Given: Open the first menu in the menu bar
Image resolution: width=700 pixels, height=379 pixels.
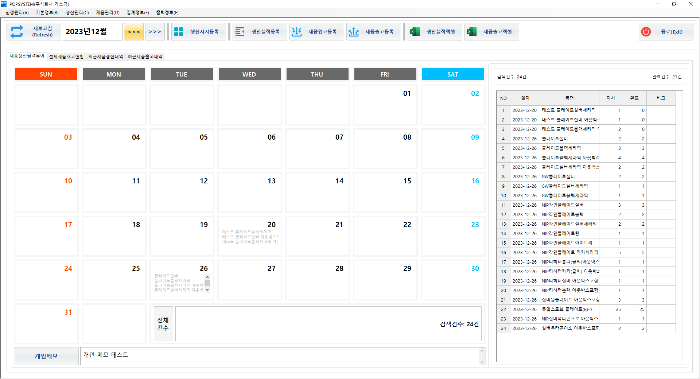Looking at the screenshot, I should tap(17, 12).
